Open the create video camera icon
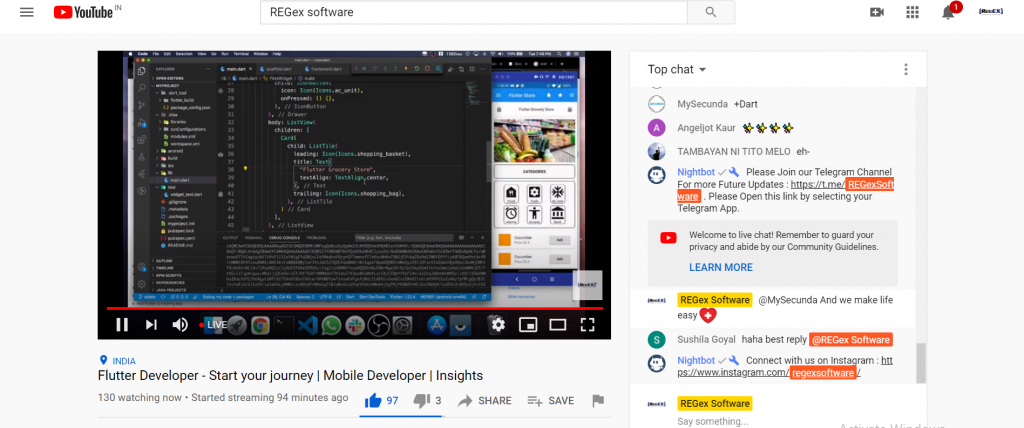 pyautogui.click(x=877, y=12)
